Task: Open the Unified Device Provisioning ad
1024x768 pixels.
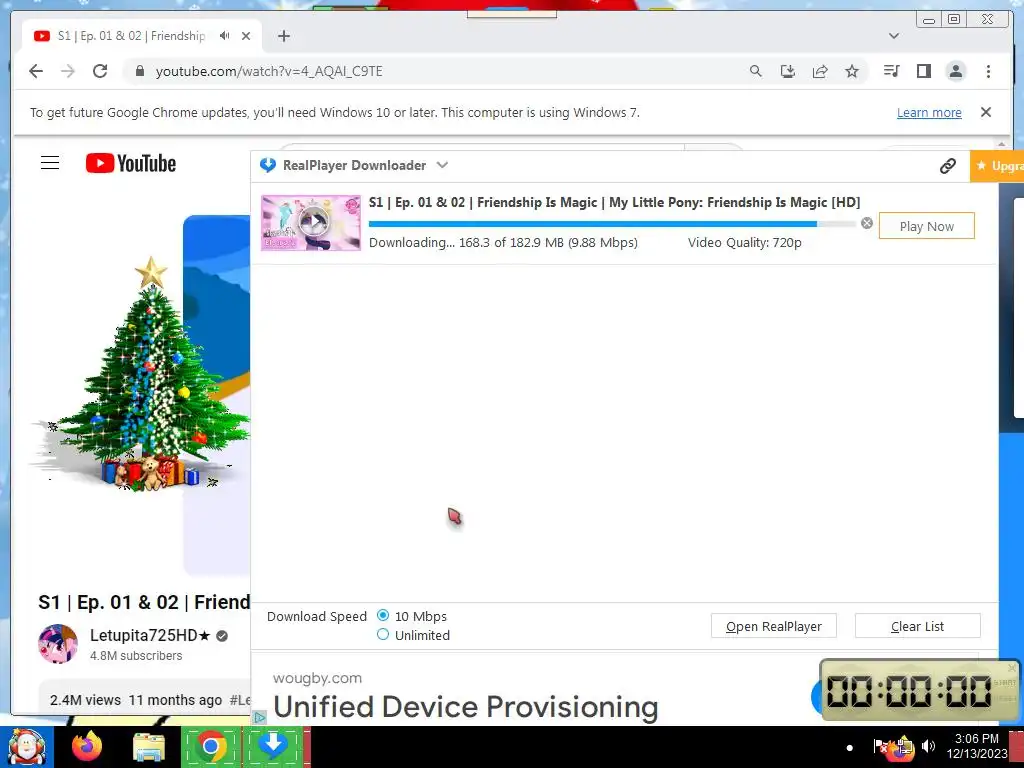Action: 466,707
